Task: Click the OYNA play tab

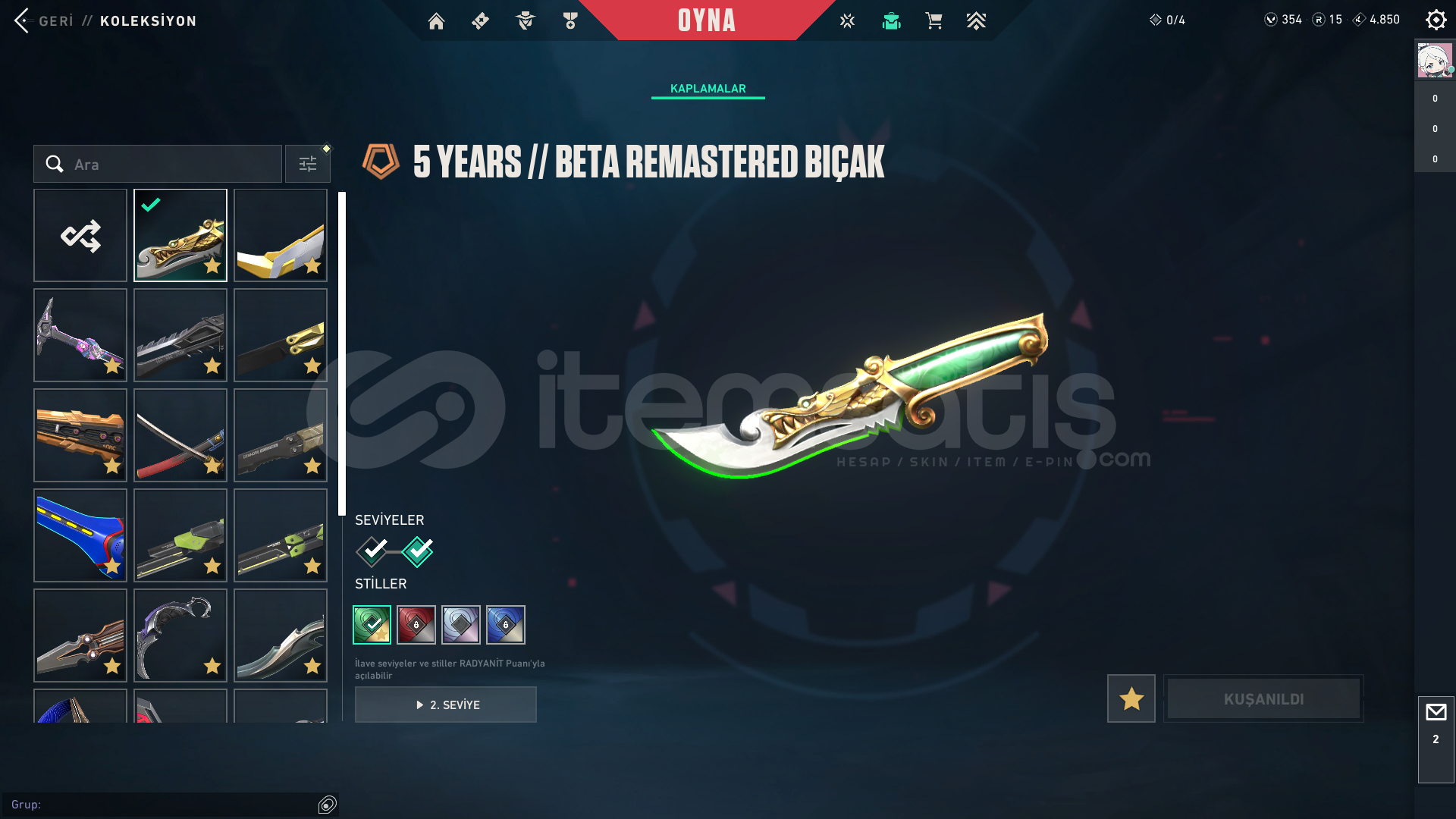Action: [x=707, y=20]
